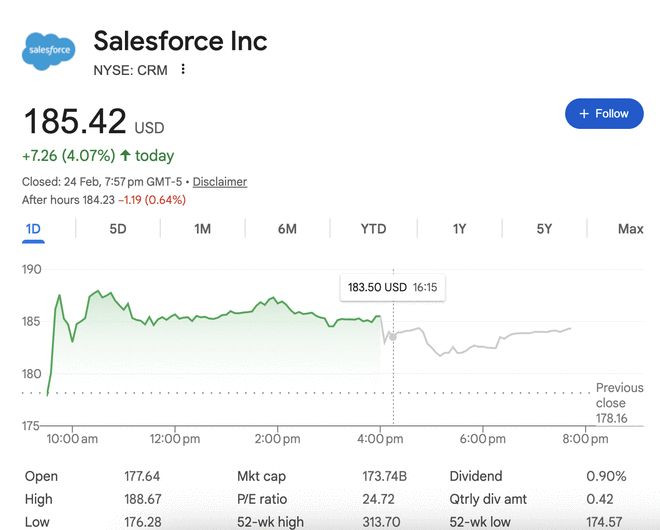Click the Mkt cap statistic label
The image size is (660, 530).
click(x=260, y=476)
